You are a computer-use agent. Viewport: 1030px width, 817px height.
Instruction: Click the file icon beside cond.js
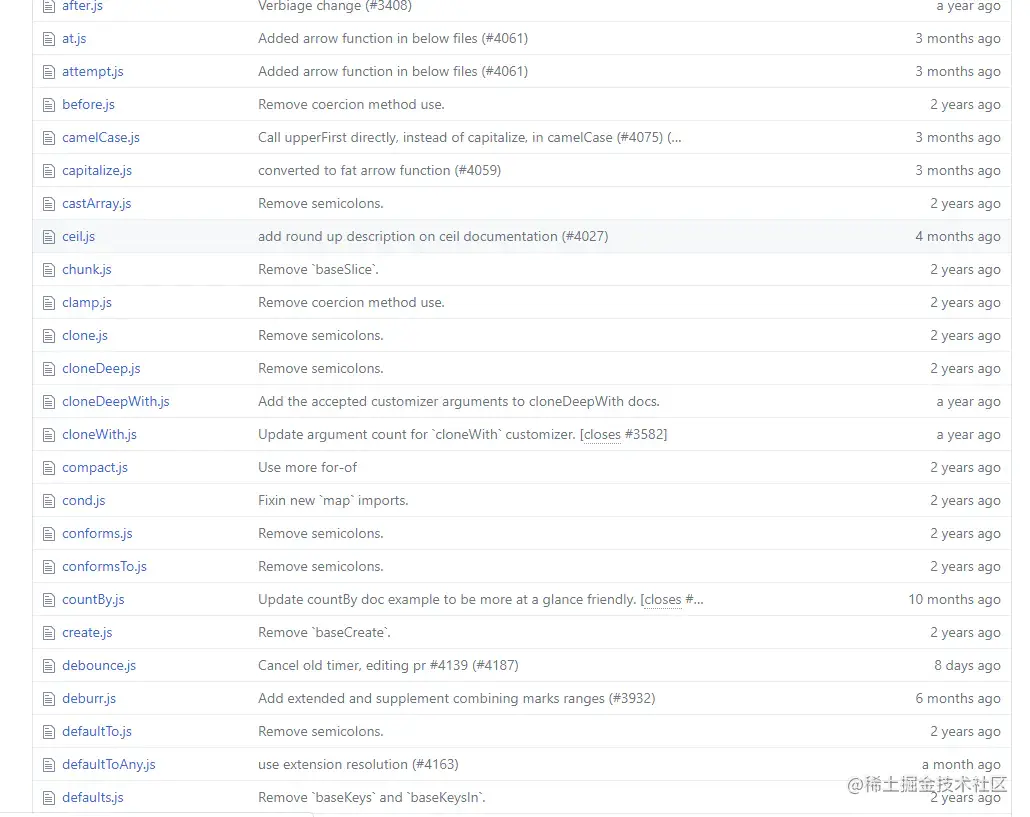point(49,500)
